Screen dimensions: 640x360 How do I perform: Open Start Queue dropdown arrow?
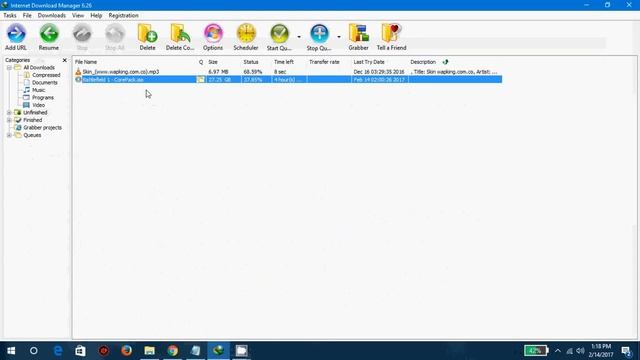299,37
